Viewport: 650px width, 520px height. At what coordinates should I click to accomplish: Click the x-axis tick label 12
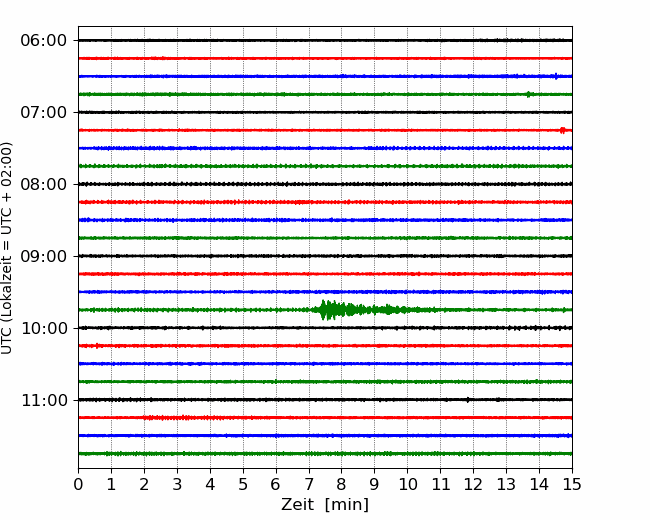pyautogui.click(x=473, y=484)
